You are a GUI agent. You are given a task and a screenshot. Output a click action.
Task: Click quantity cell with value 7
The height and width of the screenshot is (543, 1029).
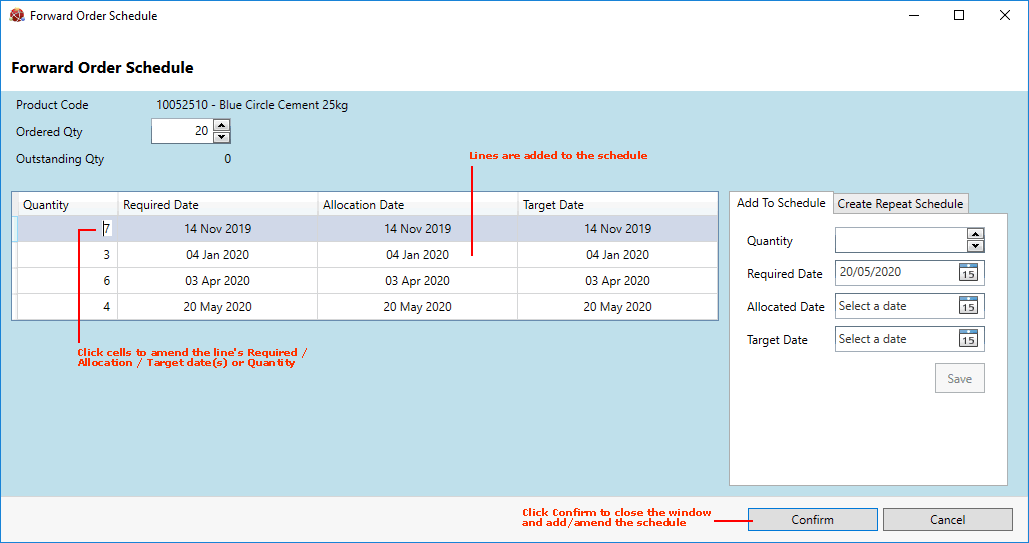68,228
